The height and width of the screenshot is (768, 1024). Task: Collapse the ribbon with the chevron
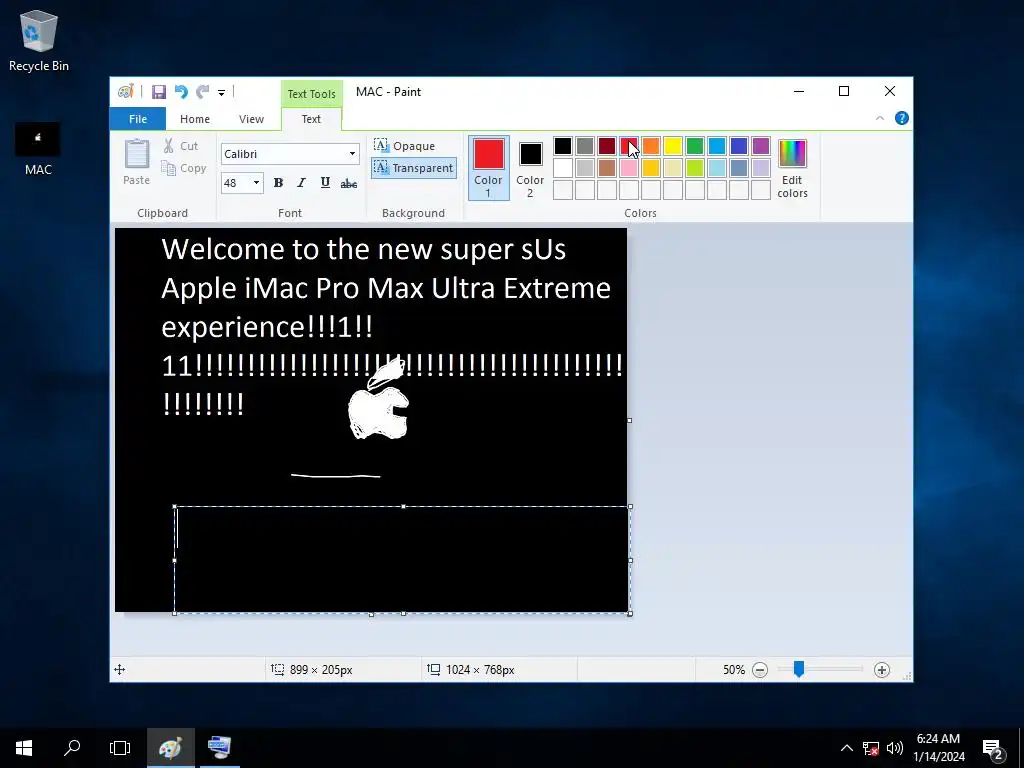click(880, 118)
